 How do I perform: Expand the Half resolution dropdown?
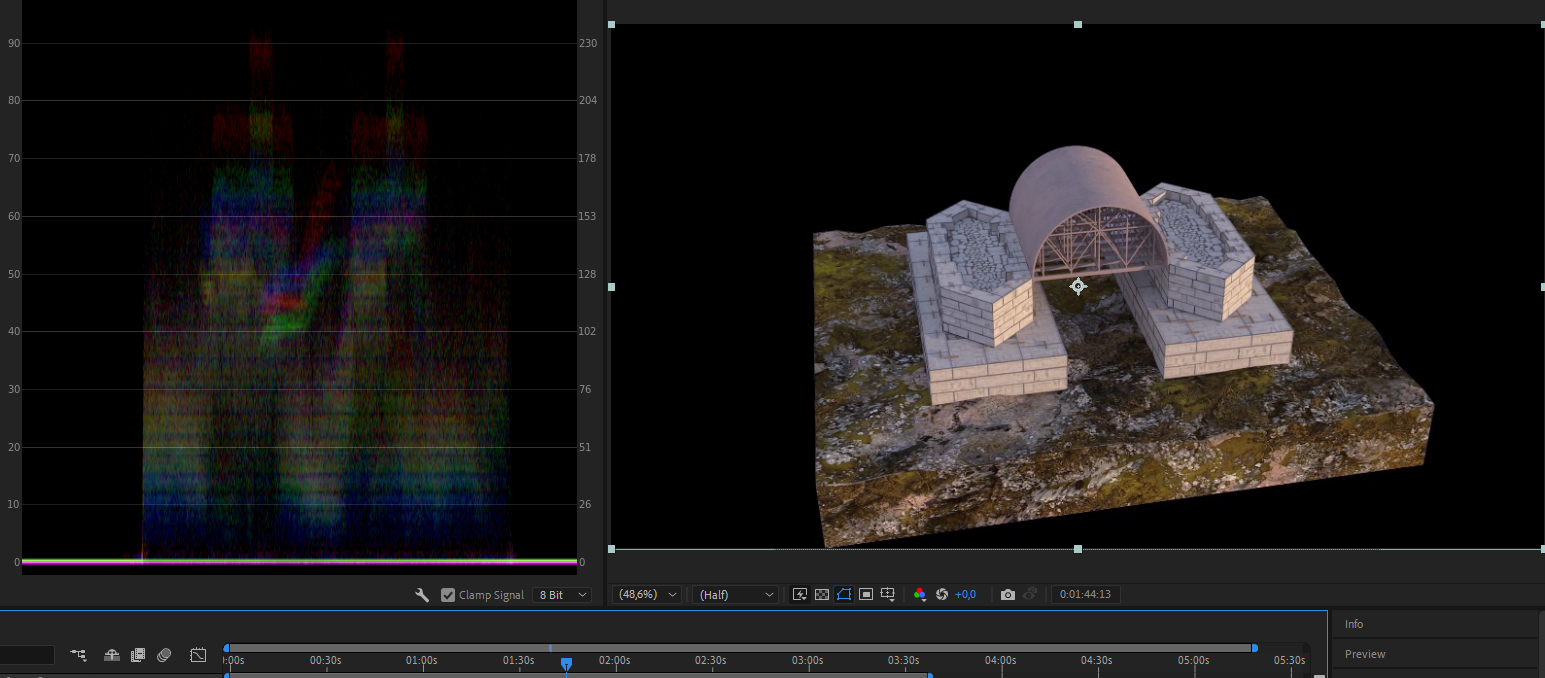[735, 594]
